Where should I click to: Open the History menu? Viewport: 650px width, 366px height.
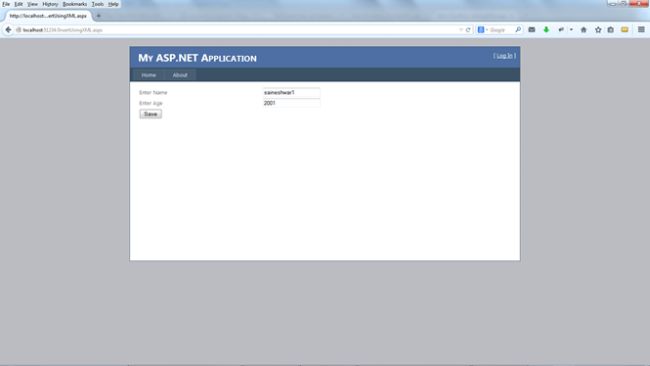tap(50, 4)
